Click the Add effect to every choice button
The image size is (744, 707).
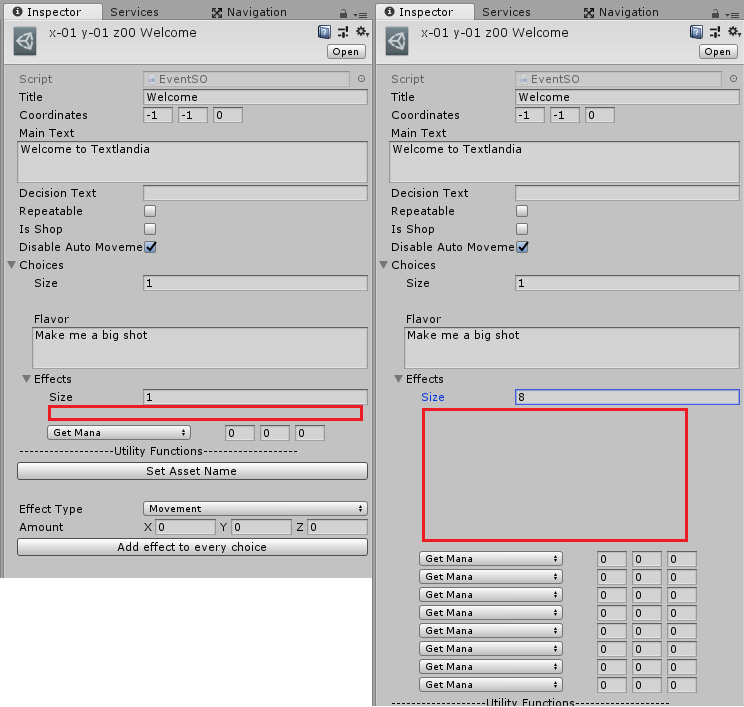192,547
